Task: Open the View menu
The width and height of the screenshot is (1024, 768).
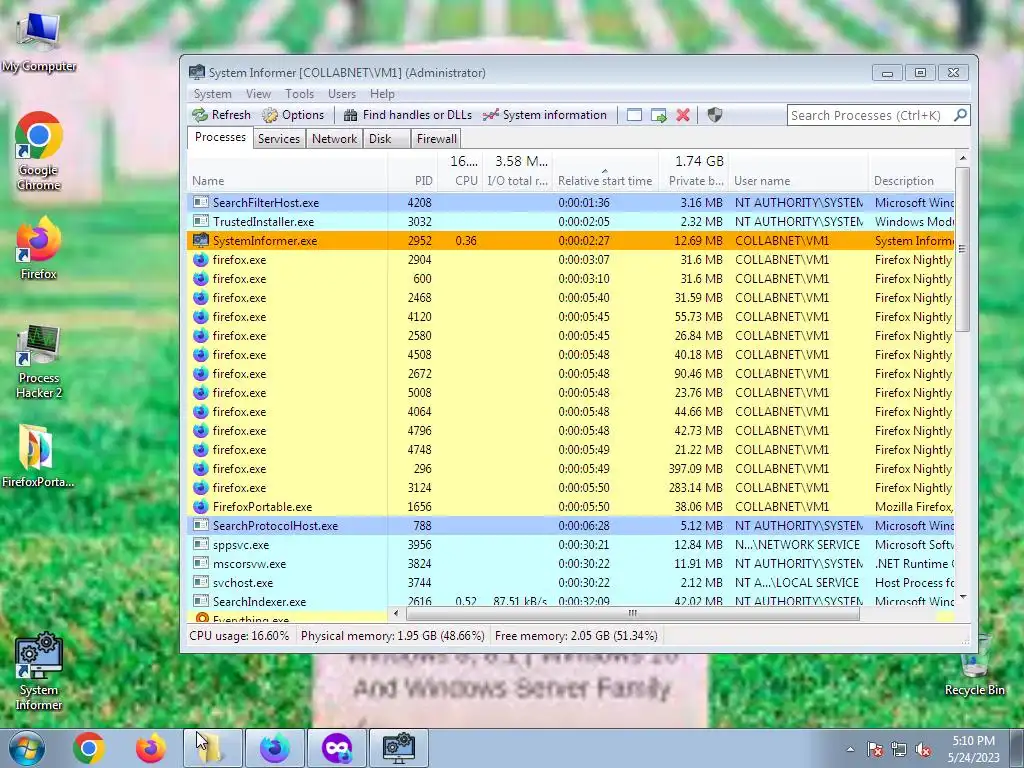Action: pos(258,94)
